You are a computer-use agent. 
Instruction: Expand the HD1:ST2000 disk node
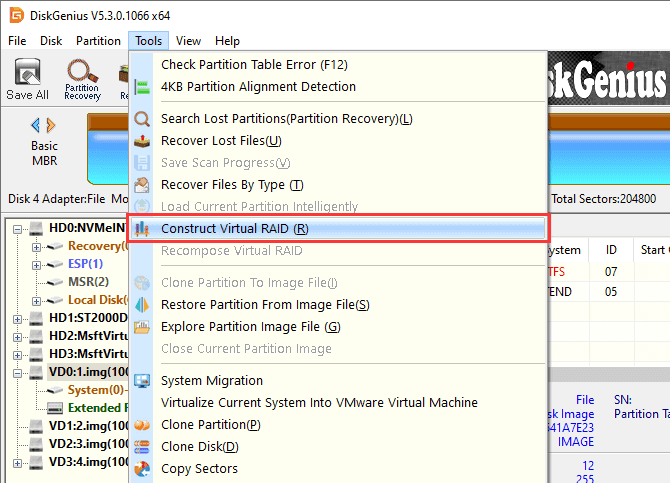coord(18,319)
